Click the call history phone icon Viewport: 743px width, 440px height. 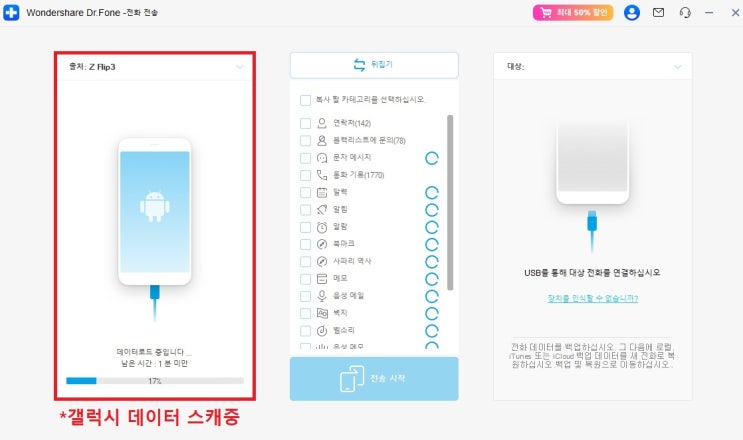coord(322,175)
